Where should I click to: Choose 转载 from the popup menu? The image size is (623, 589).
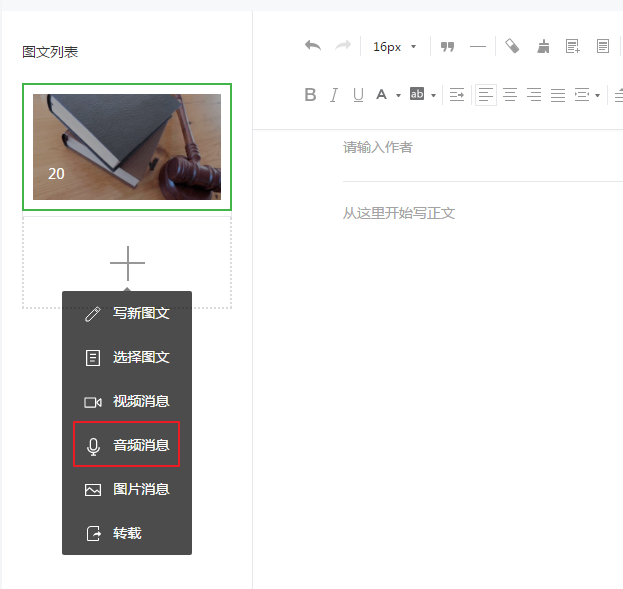point(127,533)
